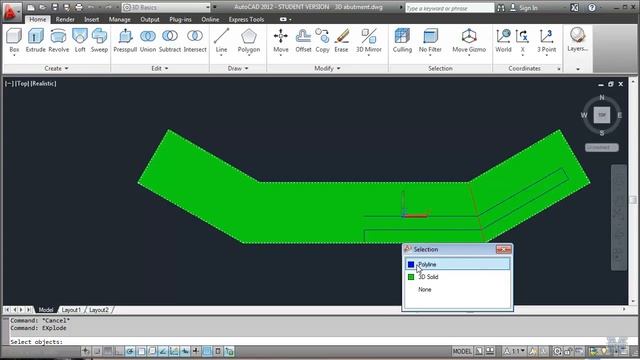Click the keyword search input field
Screen dimensions: 640x360
(449, 8)
